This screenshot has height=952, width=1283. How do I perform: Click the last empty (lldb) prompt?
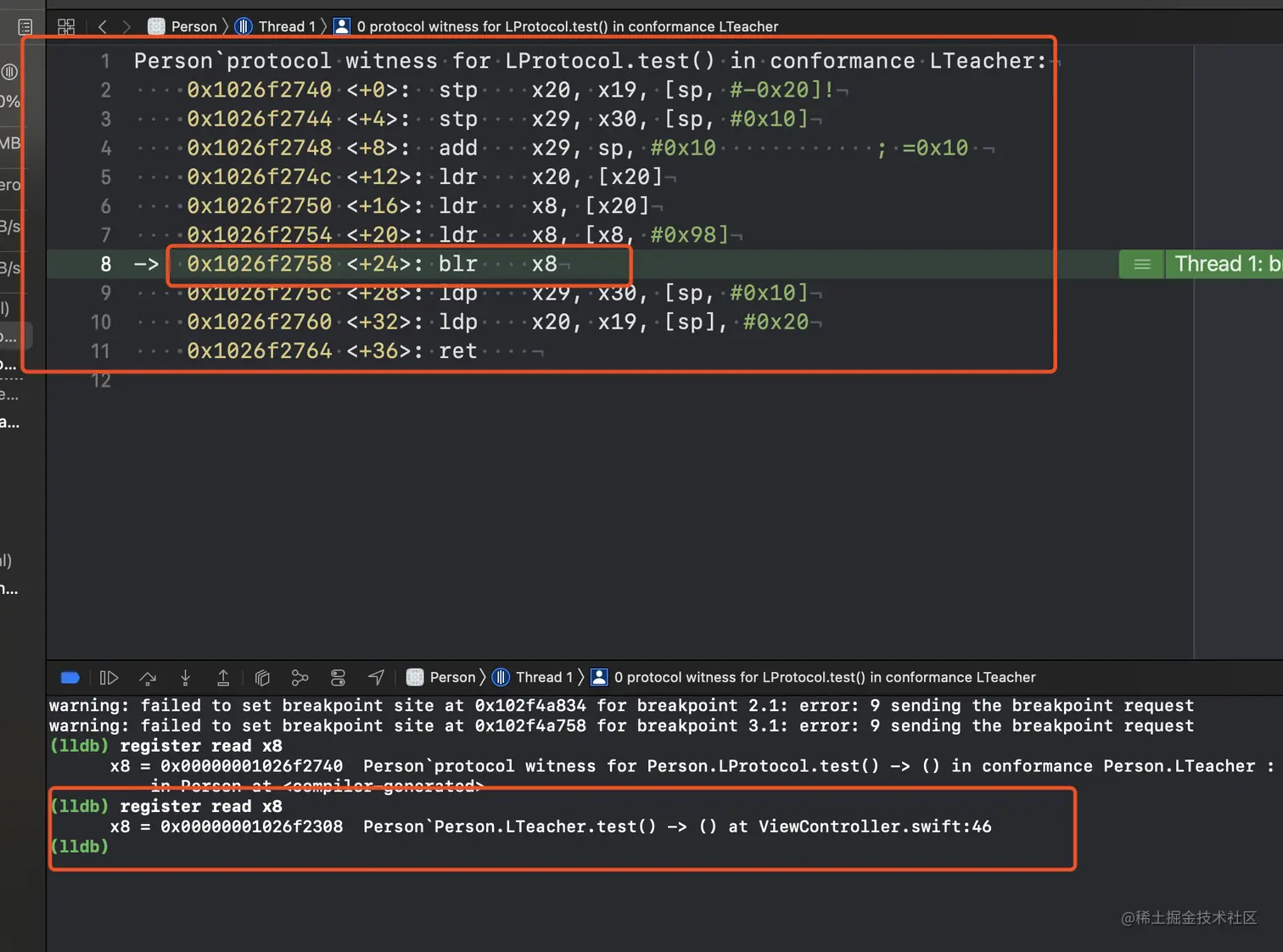tap(80, 847)
